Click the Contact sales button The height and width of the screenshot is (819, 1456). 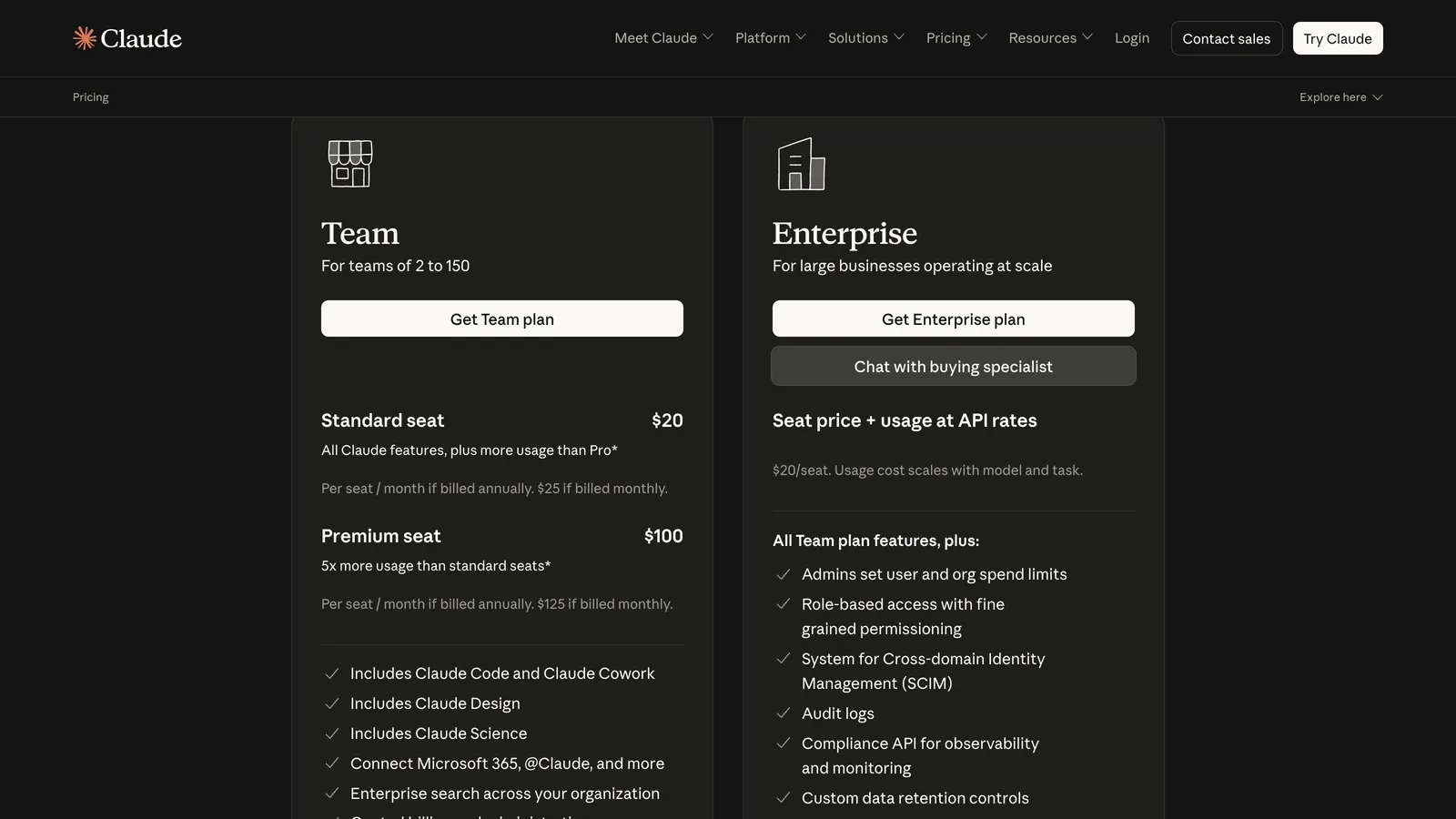point(1227,38)
